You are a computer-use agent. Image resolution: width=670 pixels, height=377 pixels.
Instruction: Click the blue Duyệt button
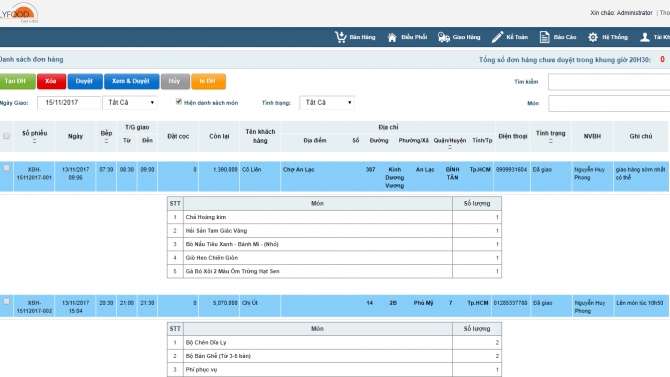pos(85,81)
